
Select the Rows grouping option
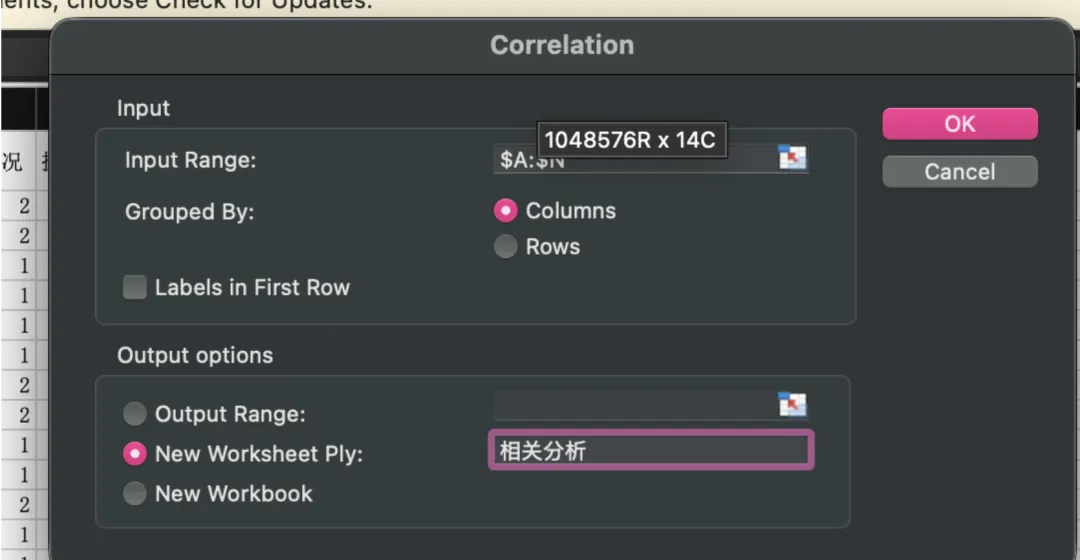pos(507,247)
